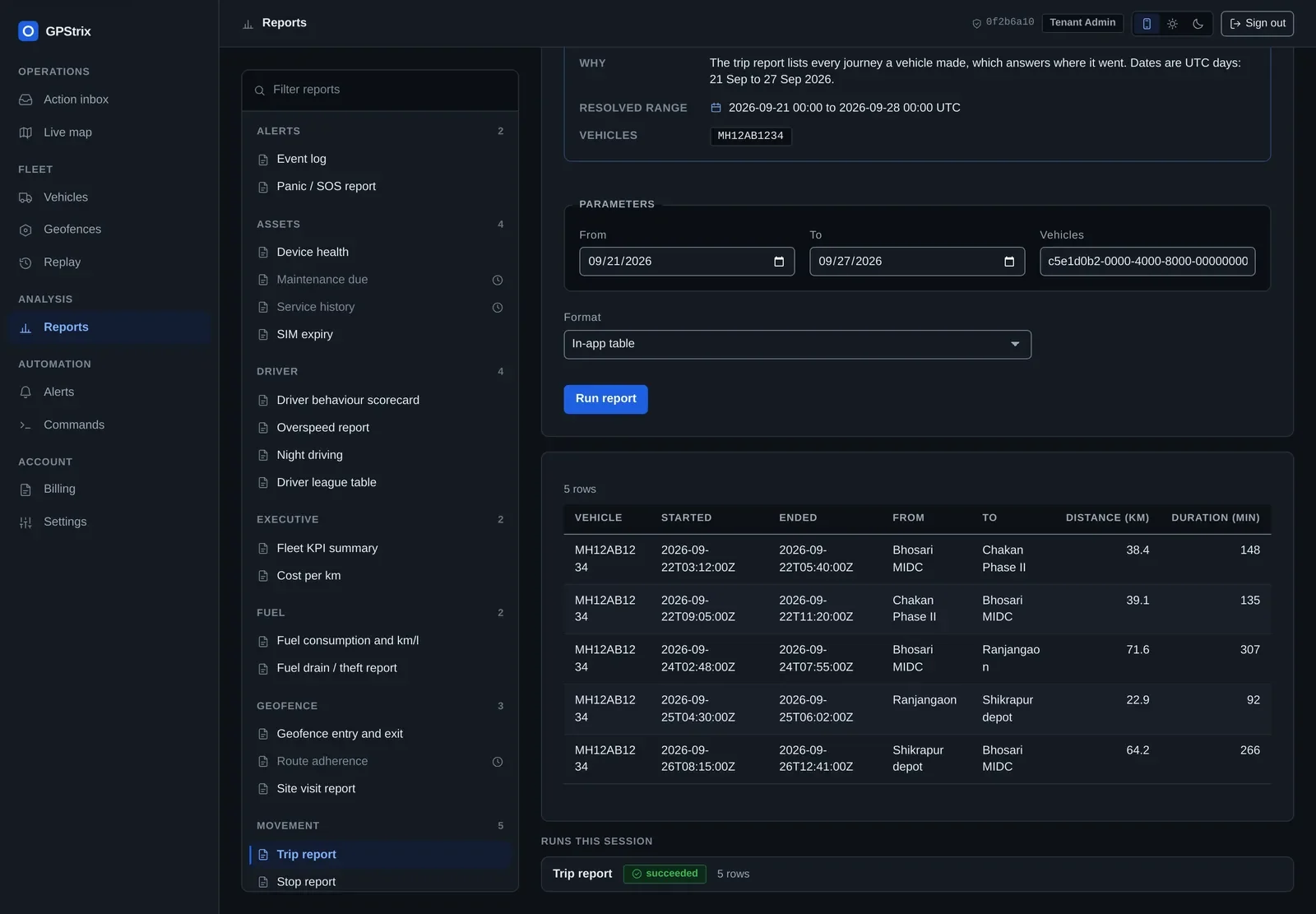Click the Vehicles ID input field
Image resolution: width=1316 pixels, height=914 pixels.
(1147, 262)
